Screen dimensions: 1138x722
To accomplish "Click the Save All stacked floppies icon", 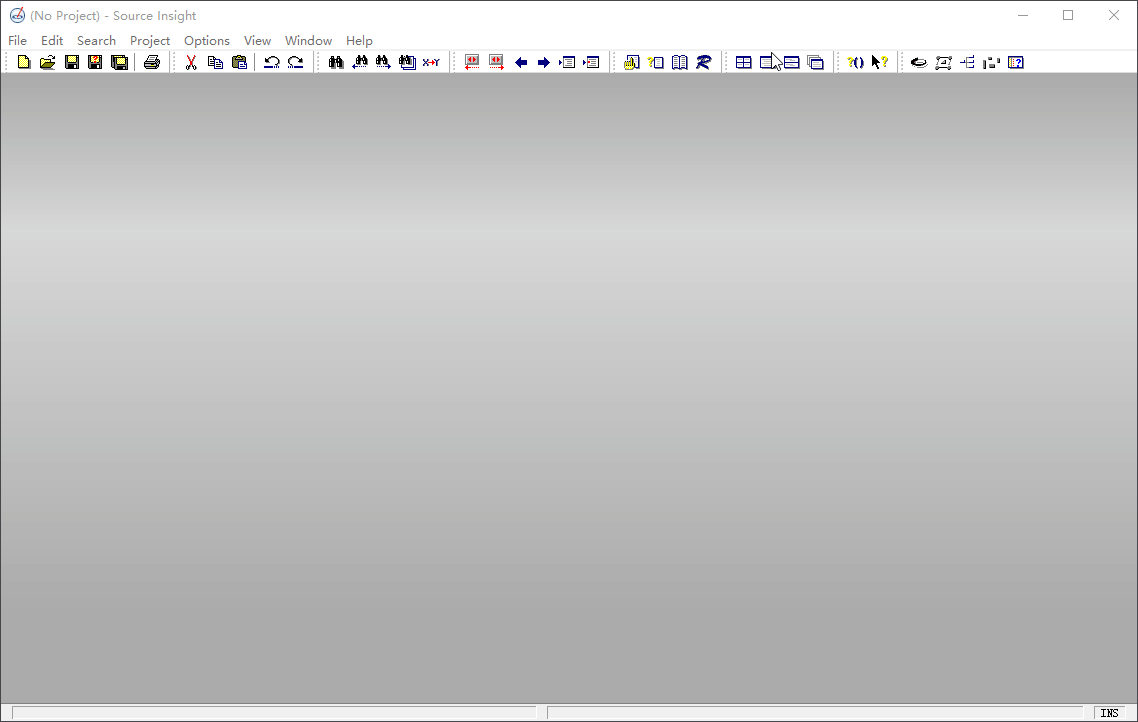I will pos(120,62).
